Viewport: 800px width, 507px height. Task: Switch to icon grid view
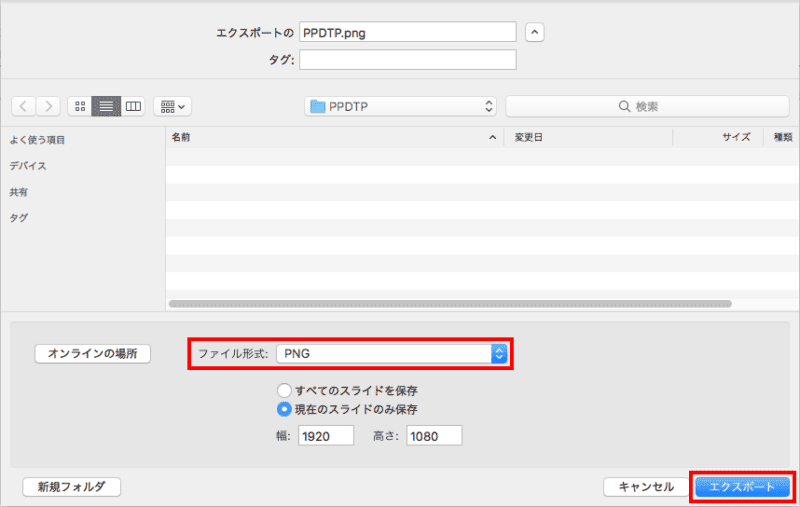pos(80,106)
